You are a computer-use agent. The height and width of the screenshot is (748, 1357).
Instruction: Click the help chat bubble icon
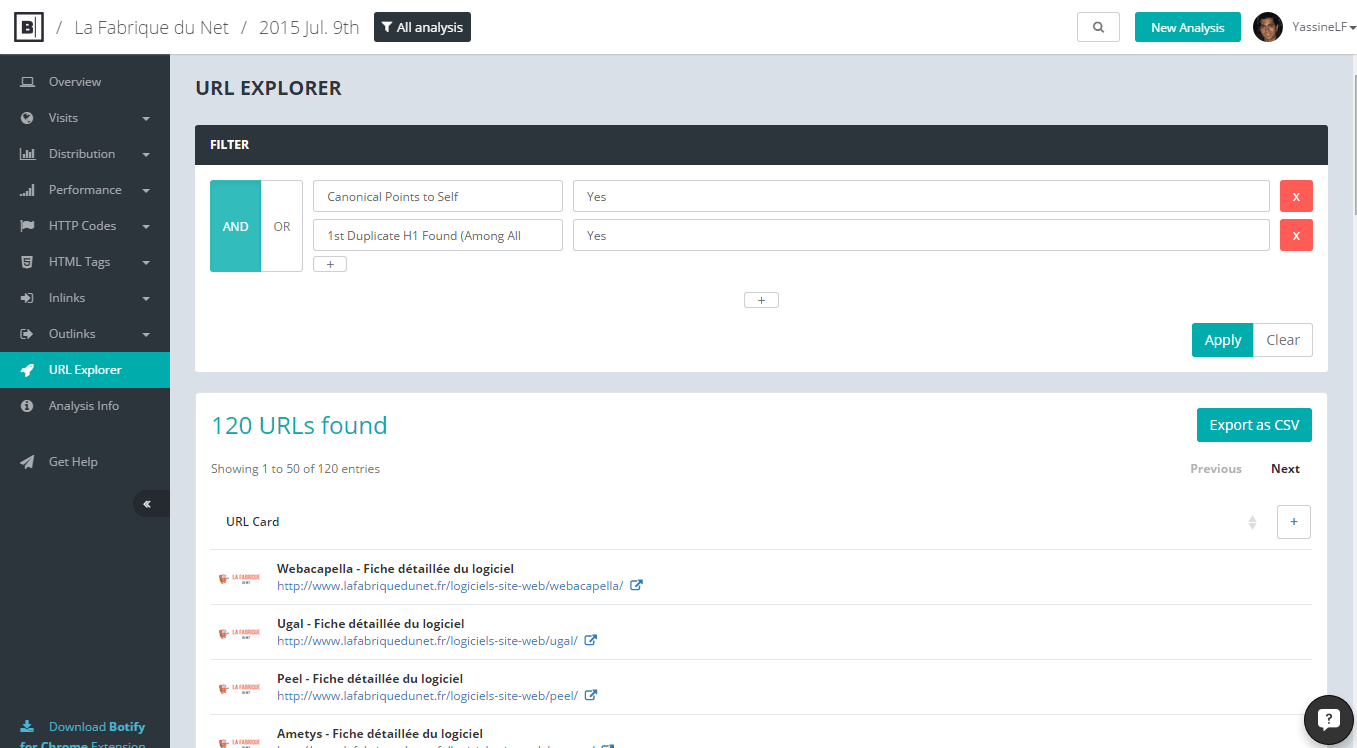coord(1328,719)
